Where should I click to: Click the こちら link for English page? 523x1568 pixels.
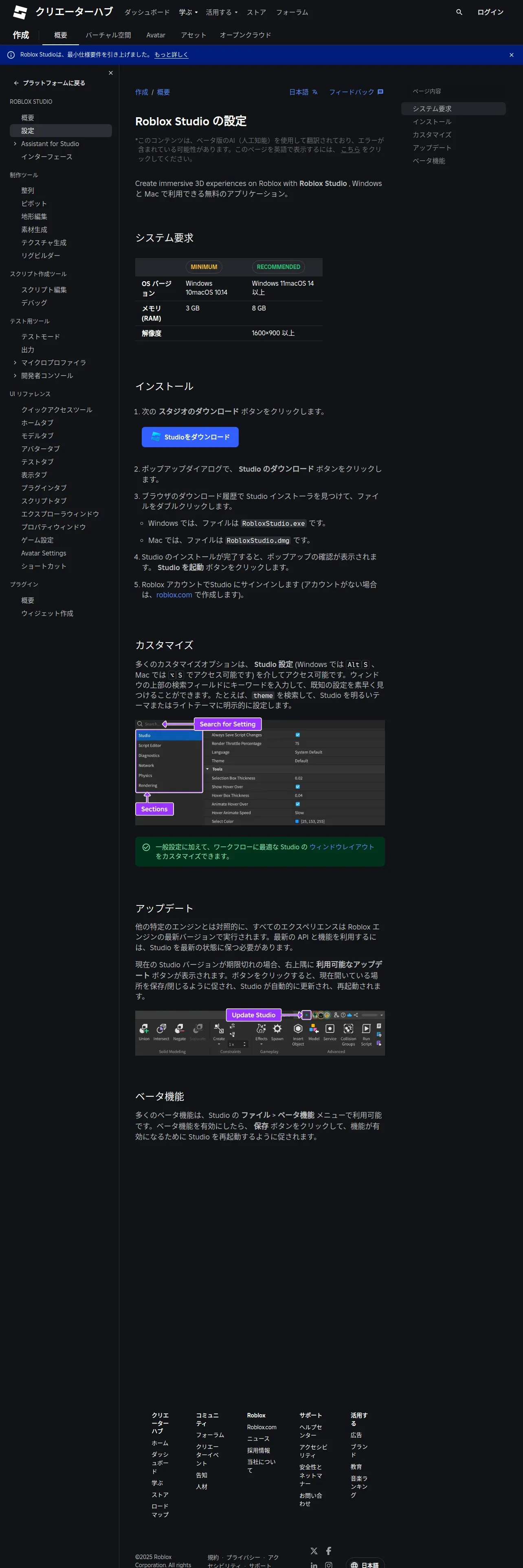point(350,150)
